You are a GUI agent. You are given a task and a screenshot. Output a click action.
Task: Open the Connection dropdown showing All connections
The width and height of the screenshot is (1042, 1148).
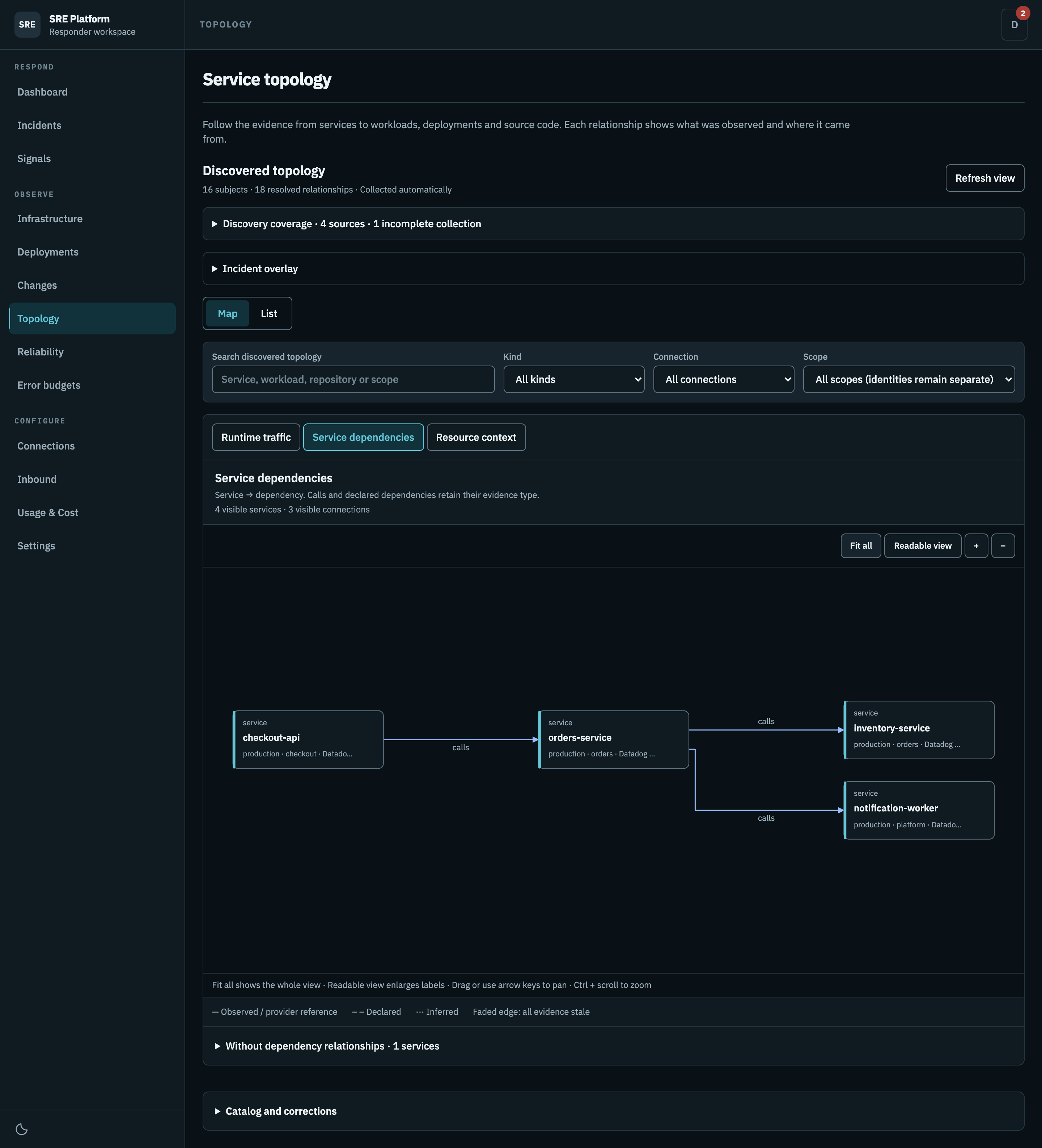point(723,379)
